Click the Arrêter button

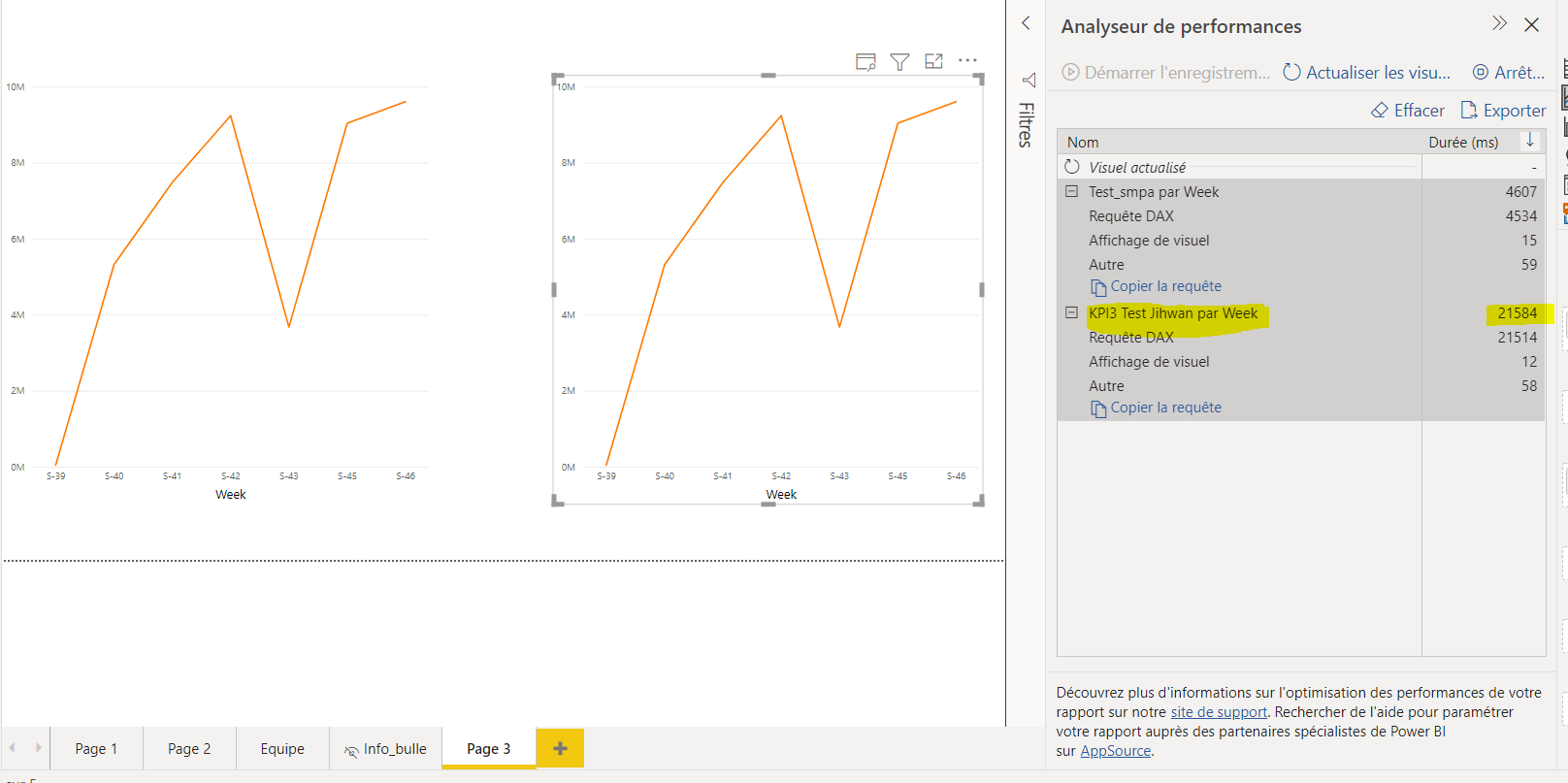[x=1508, y=72]
